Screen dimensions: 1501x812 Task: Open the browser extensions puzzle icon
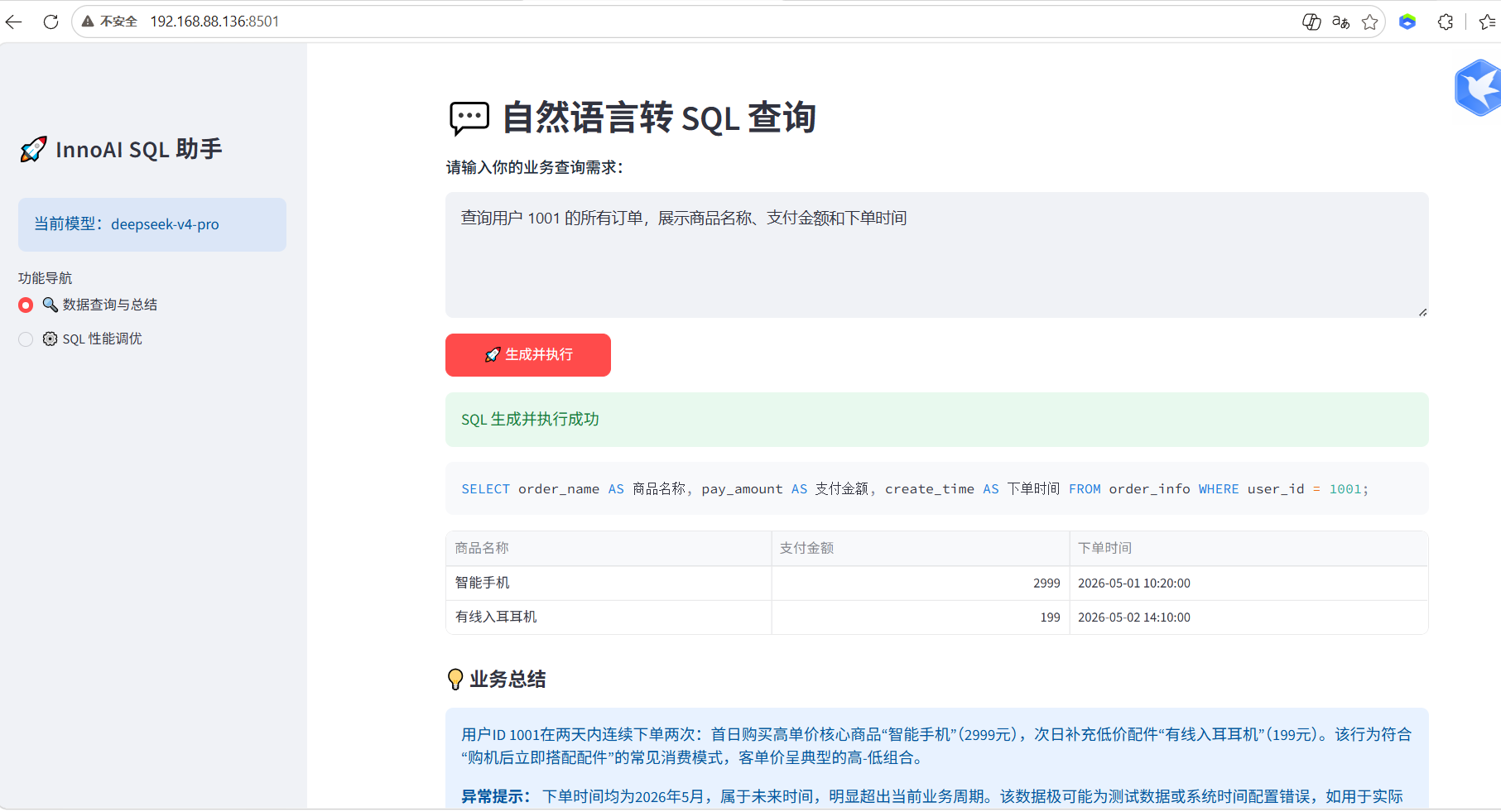(1446, 22)
